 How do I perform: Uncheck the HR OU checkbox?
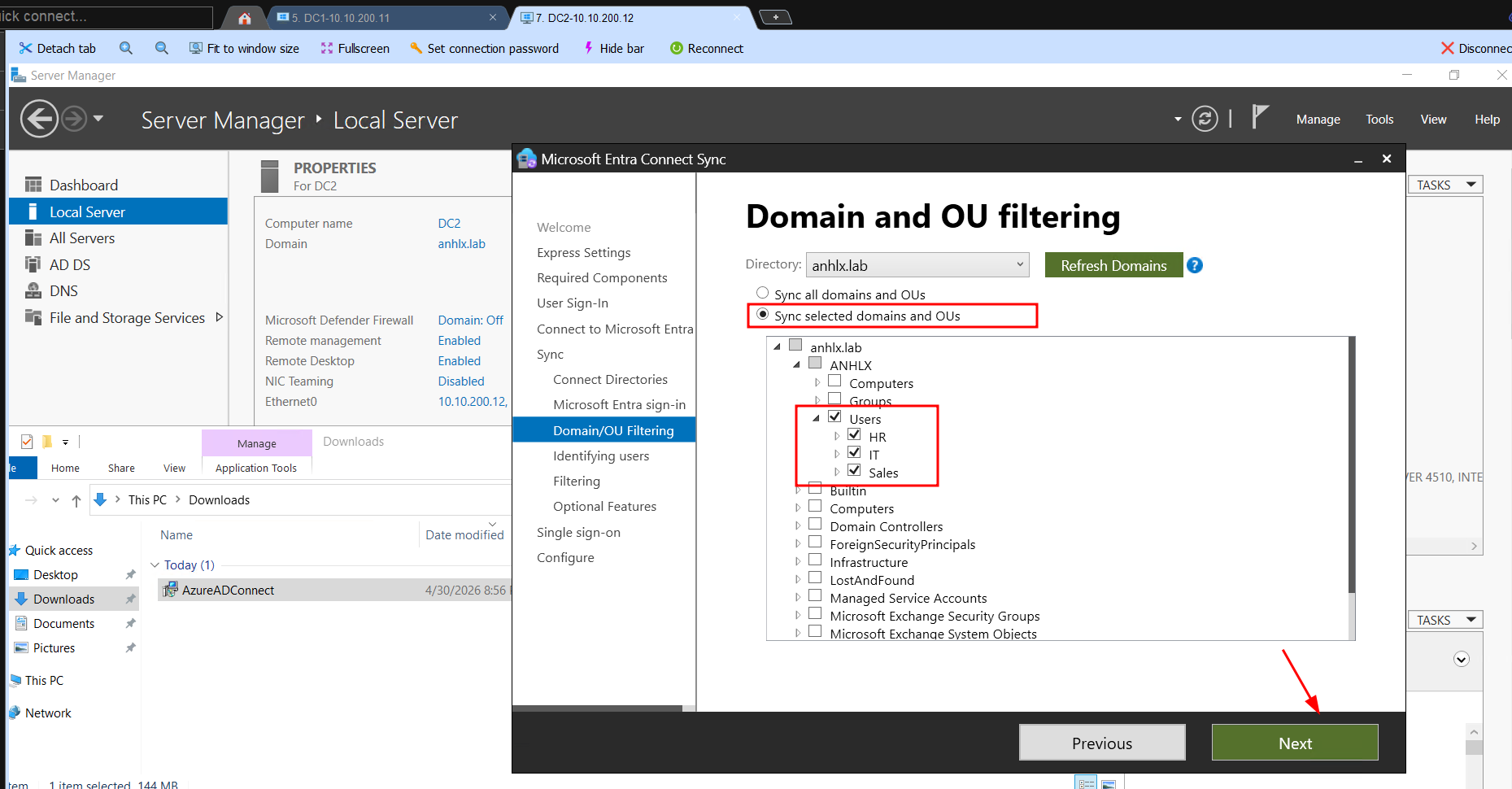click(x=854, y=434)
